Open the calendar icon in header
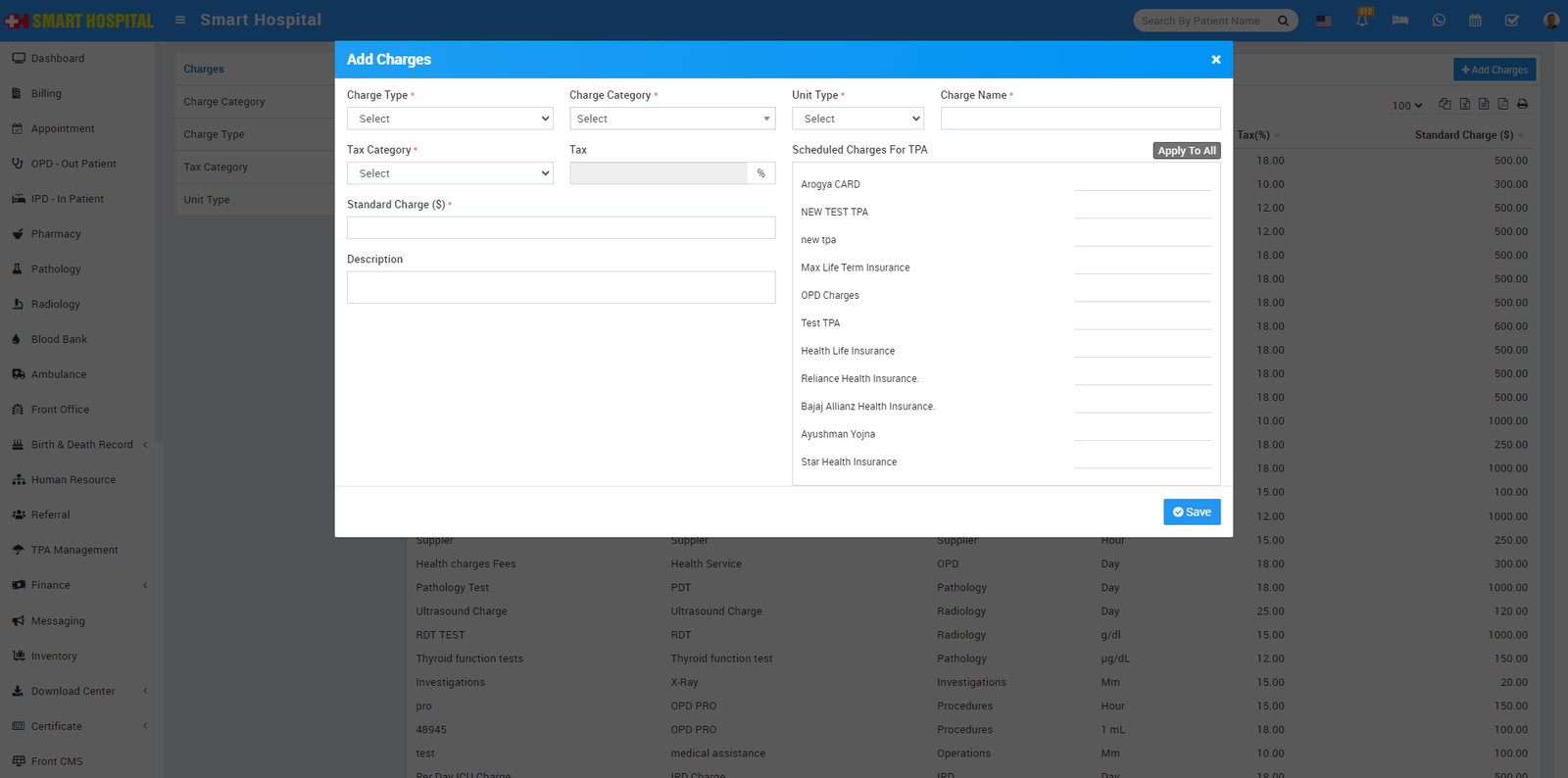 coord(1475,21)
